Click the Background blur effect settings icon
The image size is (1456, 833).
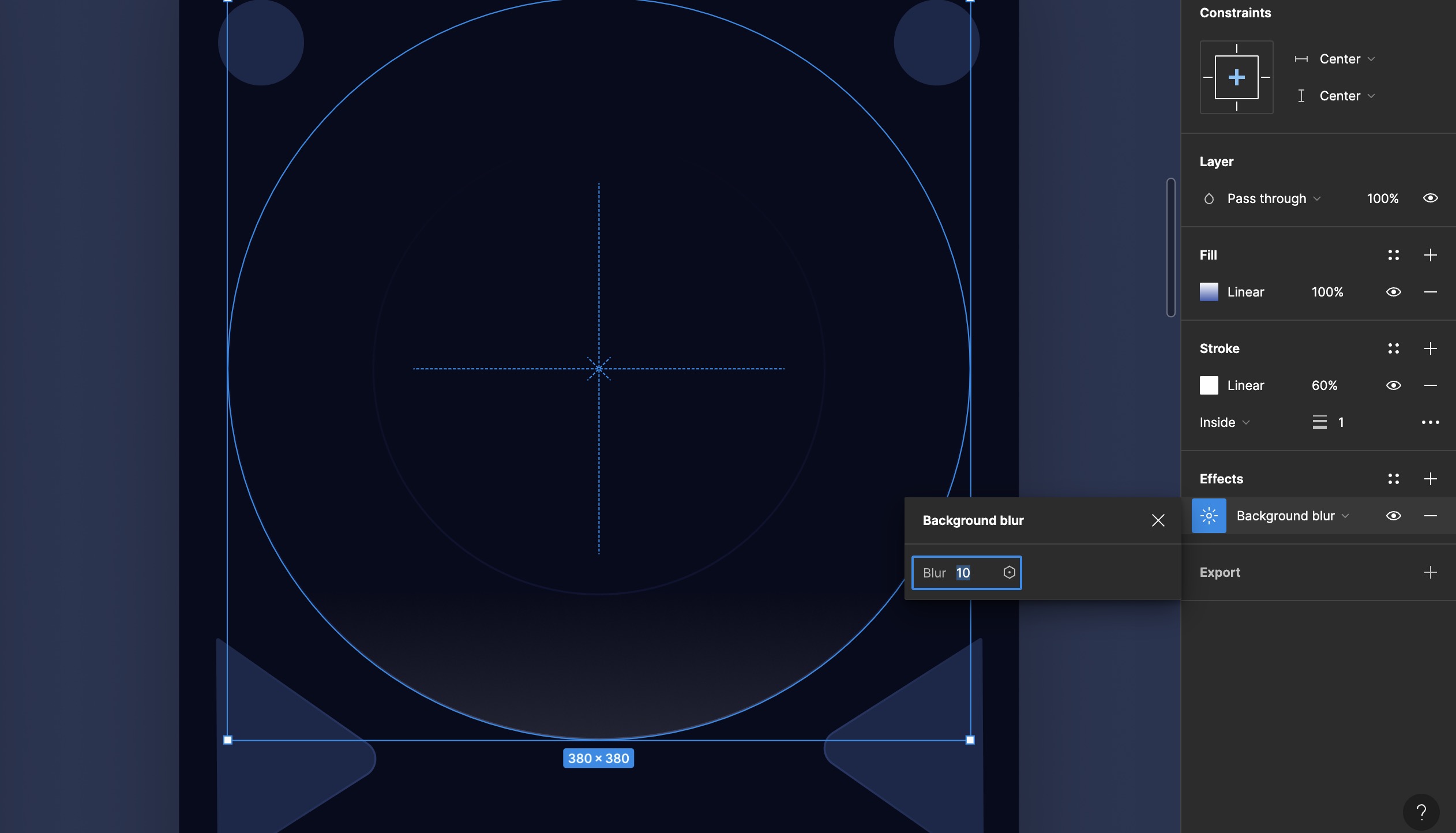tap(1209, 515)
